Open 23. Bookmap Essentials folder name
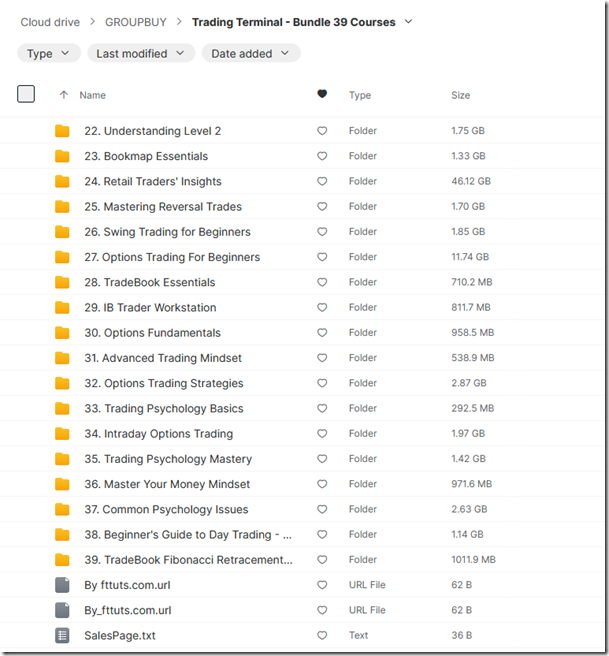The width and height of the screenshot is (609, 656). point(146,156)
